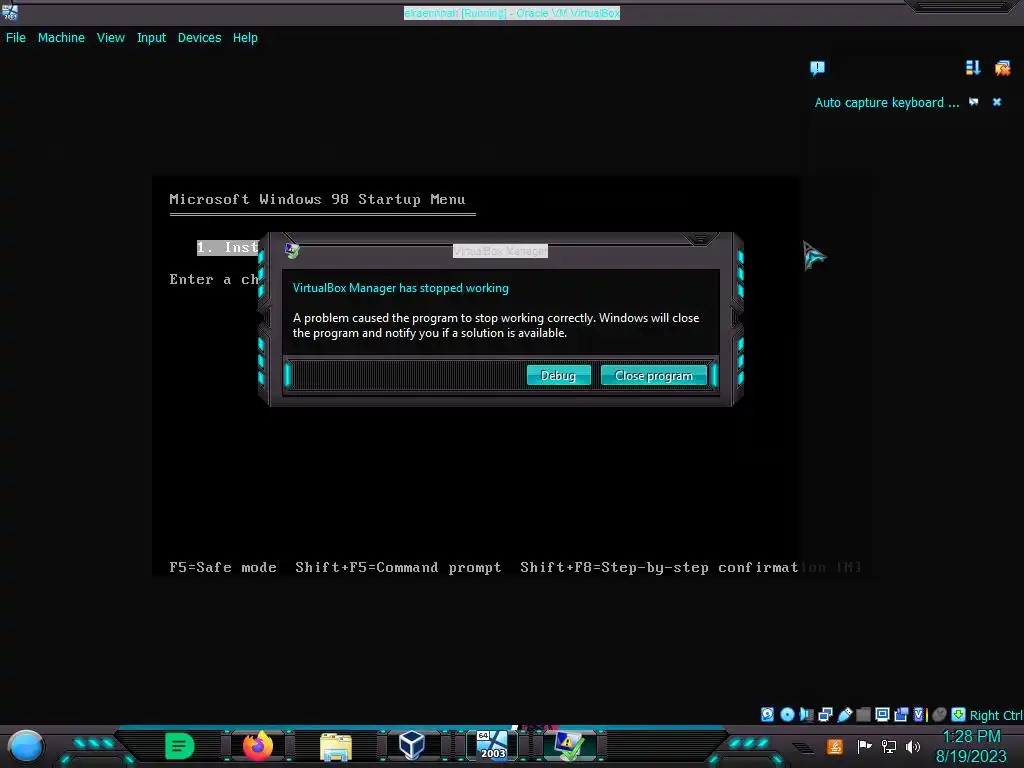Click the keyboard capture green arrow indicator

pos(958,714)
